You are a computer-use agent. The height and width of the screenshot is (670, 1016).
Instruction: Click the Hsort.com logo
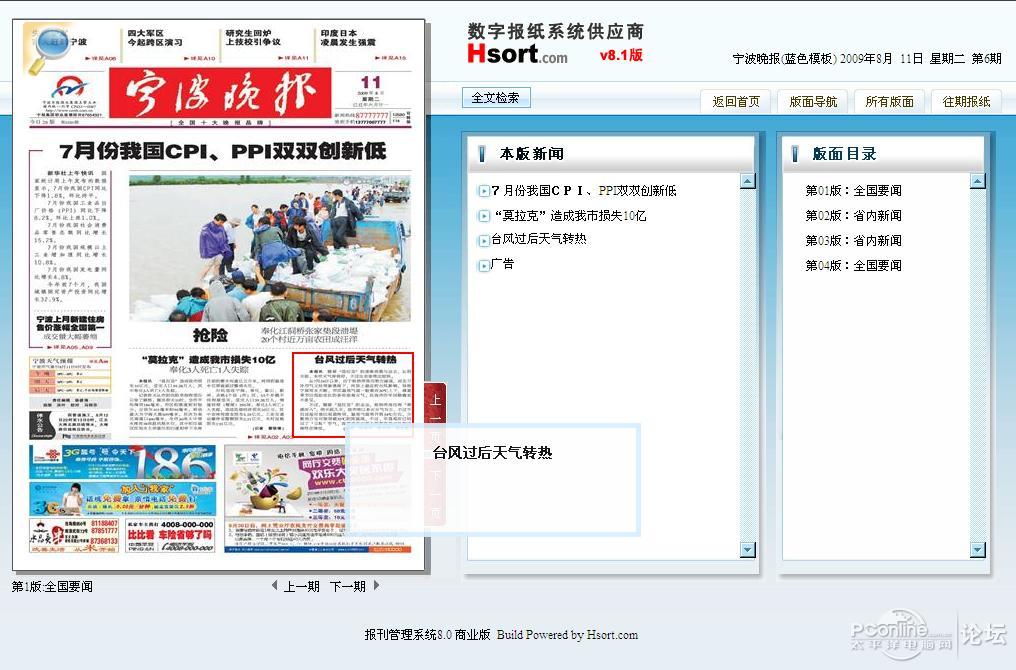click(518, 54)
